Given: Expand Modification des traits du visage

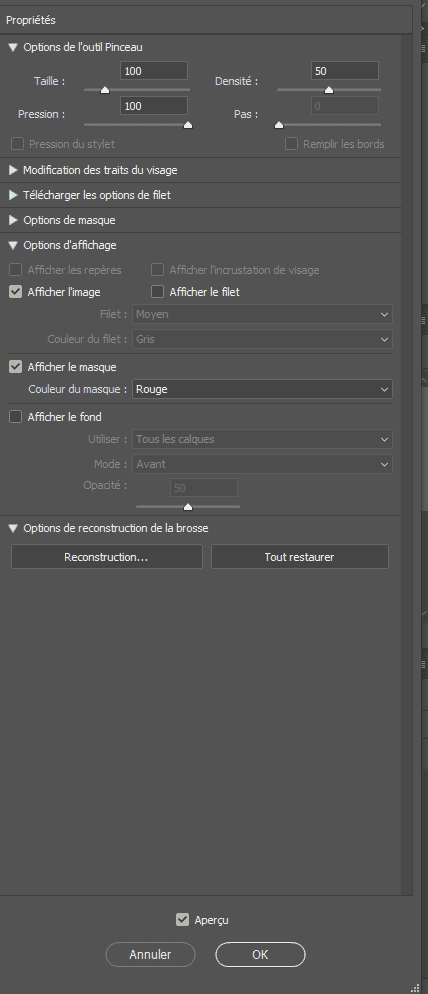Looking at the screenshot, I should (x=13, y=170).
